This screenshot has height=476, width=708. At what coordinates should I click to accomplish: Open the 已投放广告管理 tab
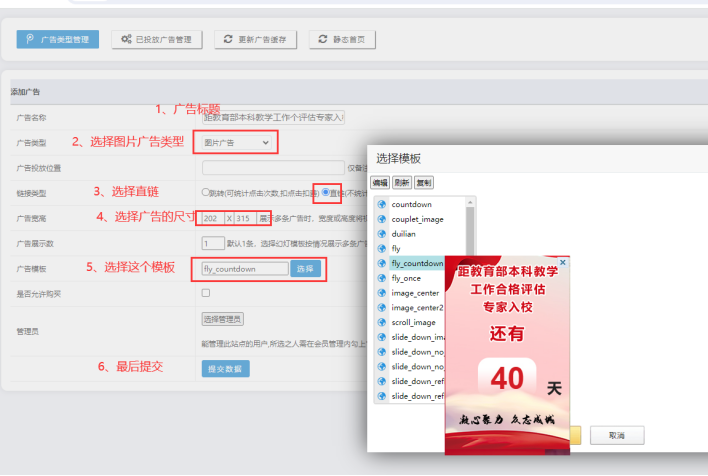click(158, 39)
